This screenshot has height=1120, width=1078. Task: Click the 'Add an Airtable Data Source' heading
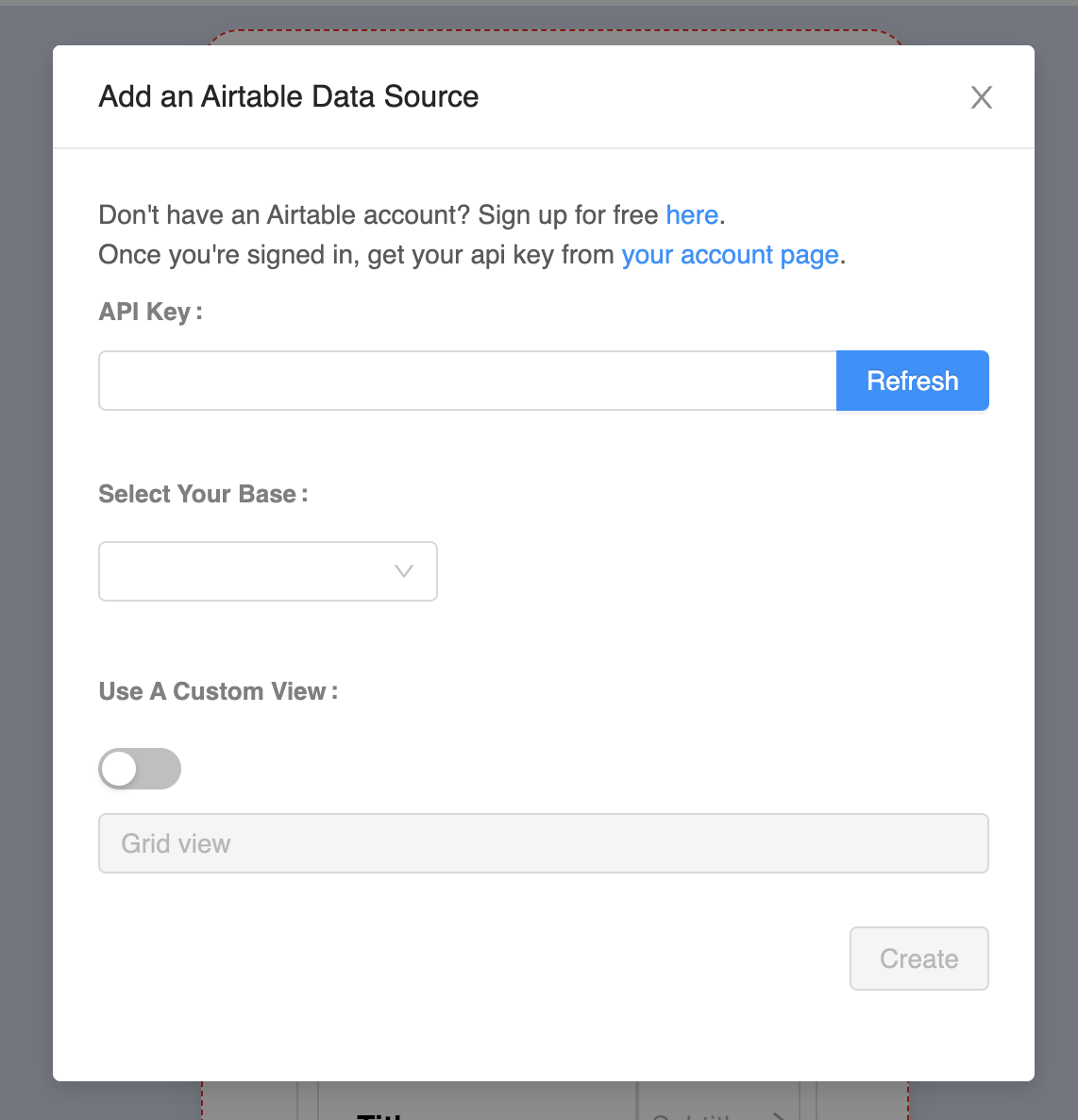tap(289, 96)
